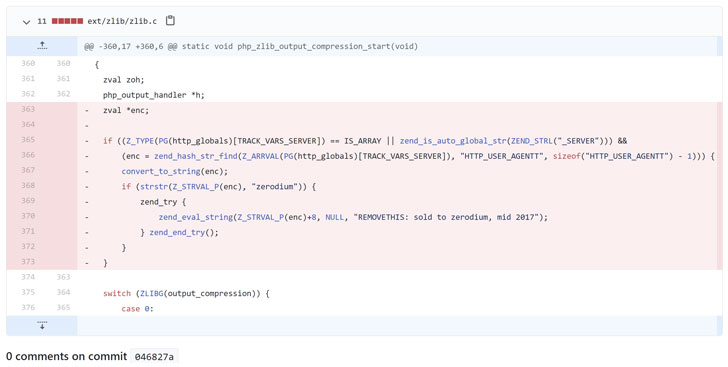Select the zend_hash_str_find HTTP_USER_AGENTT line
Image resolution: width=728 pixels, height=367 pixels.
418,156
